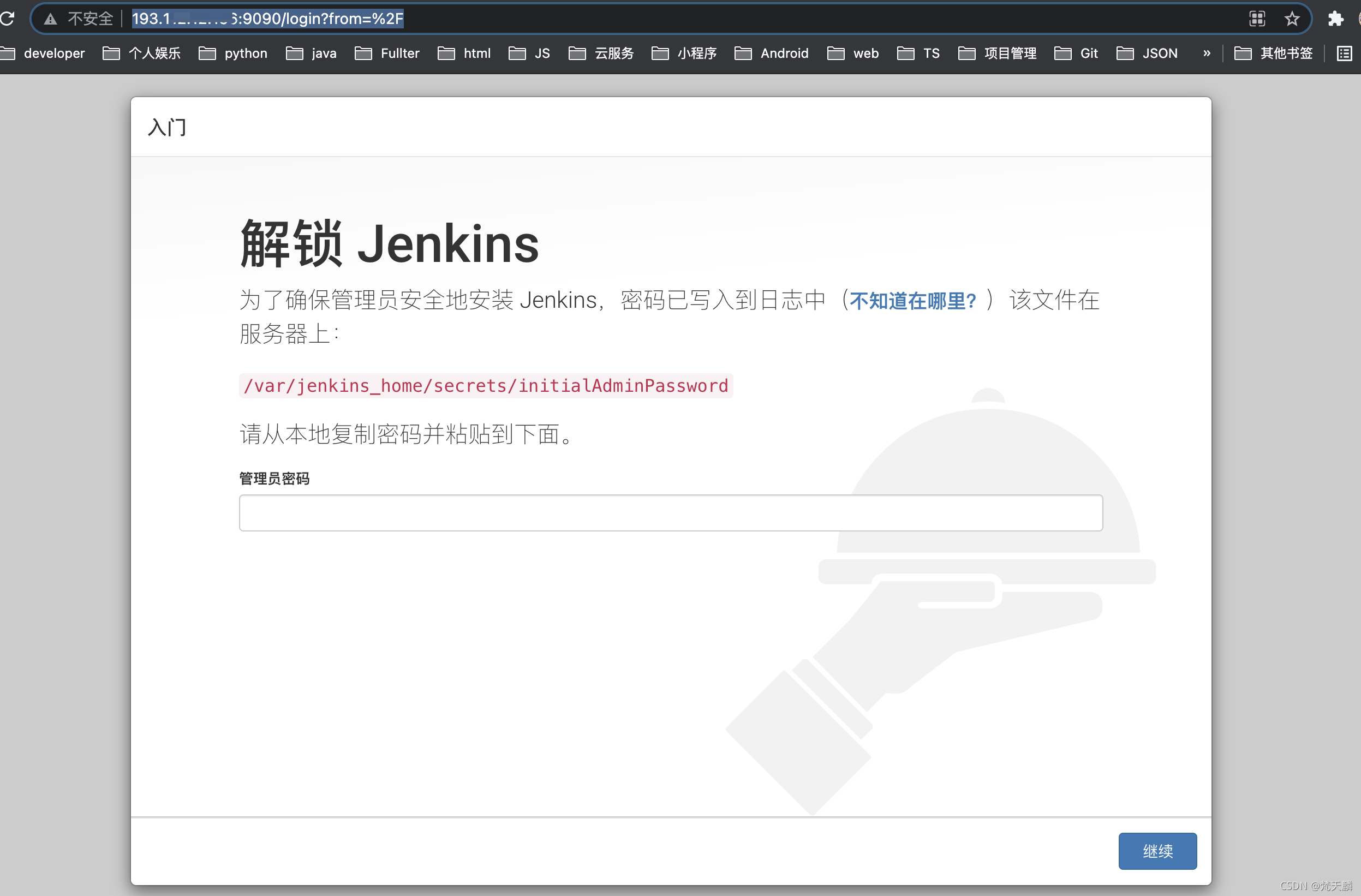Click the 继续 continue button
The width and height of the screenshot is (1361, 896).
pos(1157,851)
